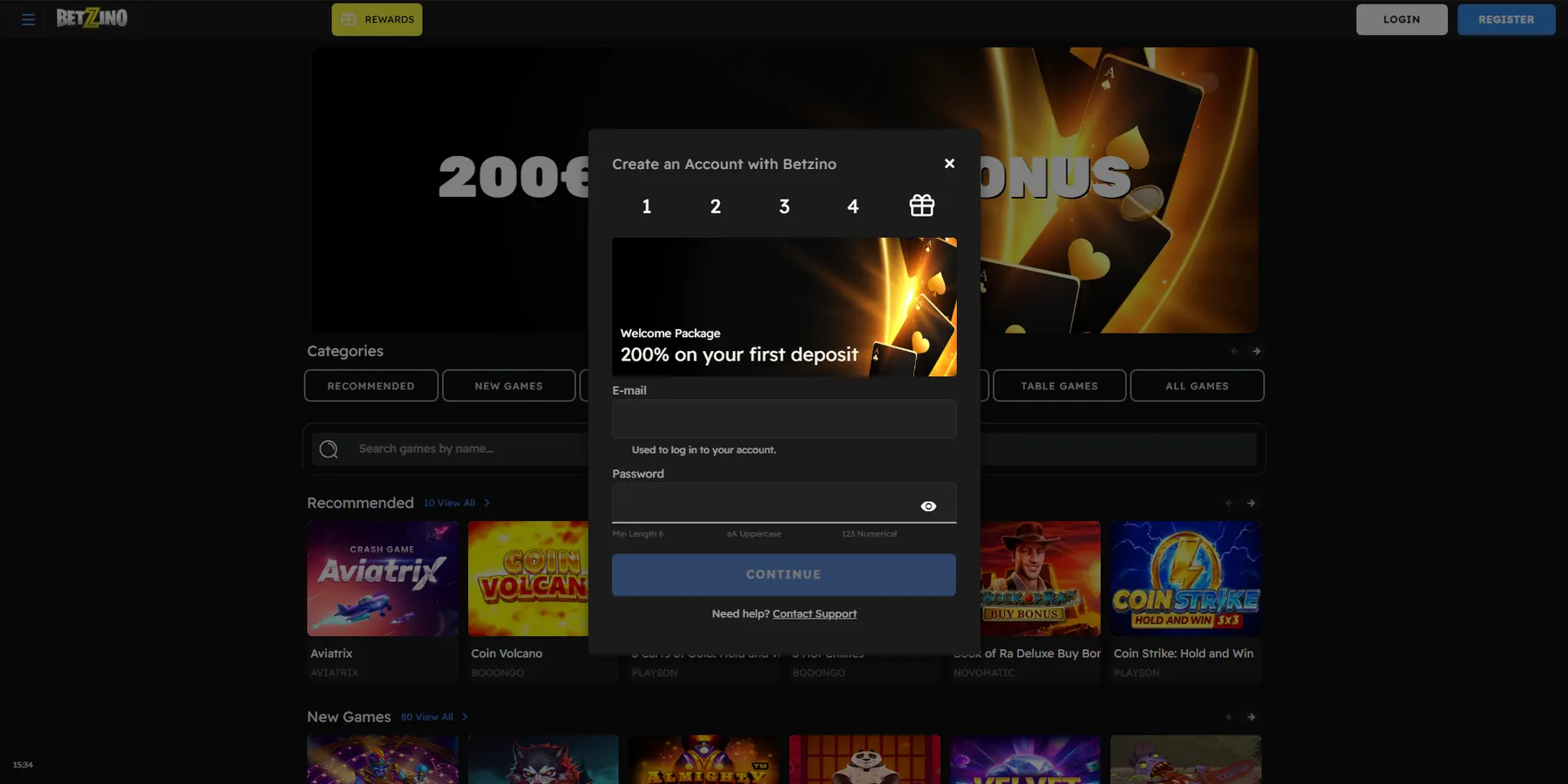Toggle password visibility eye icon

point(928,506)
